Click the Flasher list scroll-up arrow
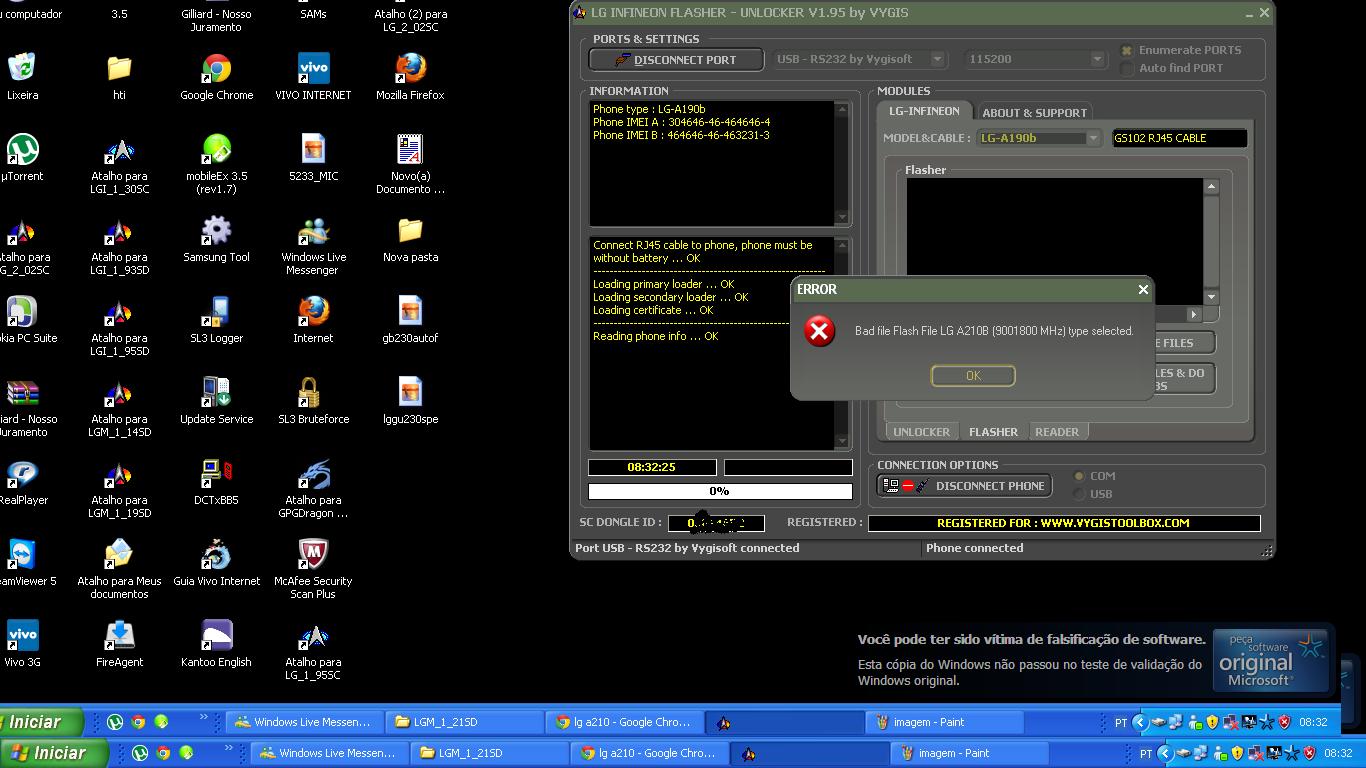 point(1211,187)
